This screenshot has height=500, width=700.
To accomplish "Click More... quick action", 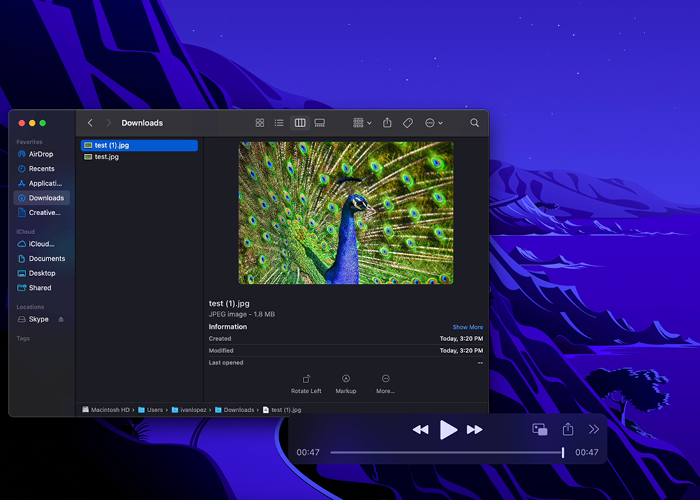I will 386,384.
